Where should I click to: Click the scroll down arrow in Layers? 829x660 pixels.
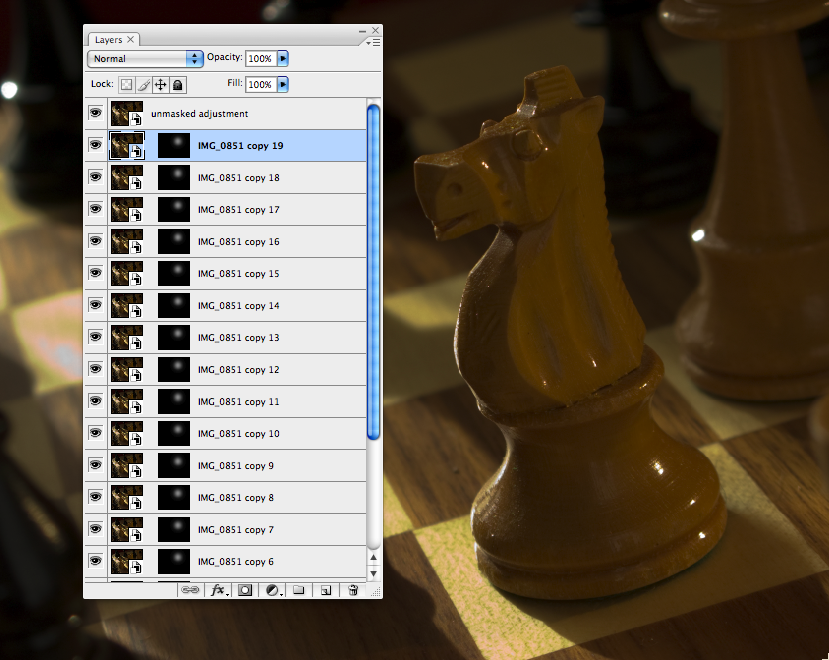pyautogui.click(x=373, y=573)
